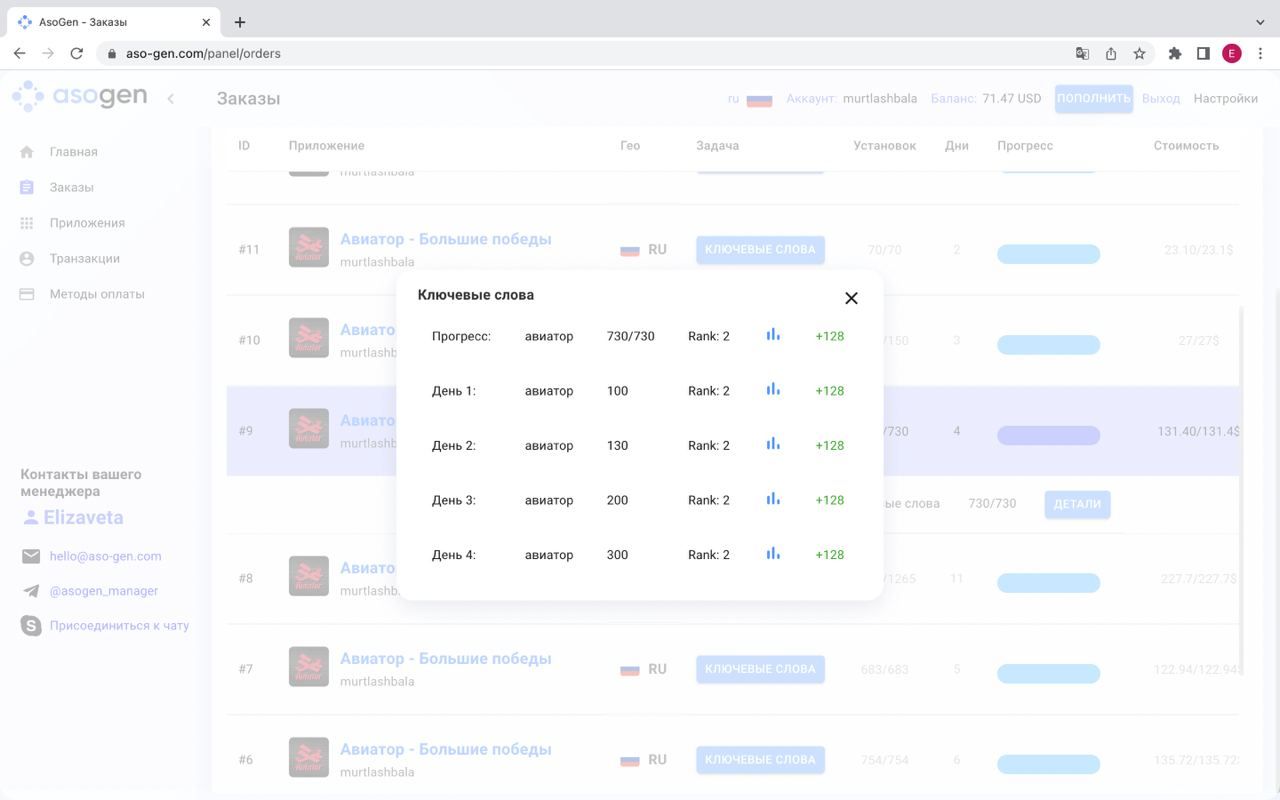This screenshot has height=800, width=1280.
Task: Click the Приложения grid icon
Action: 27,223
